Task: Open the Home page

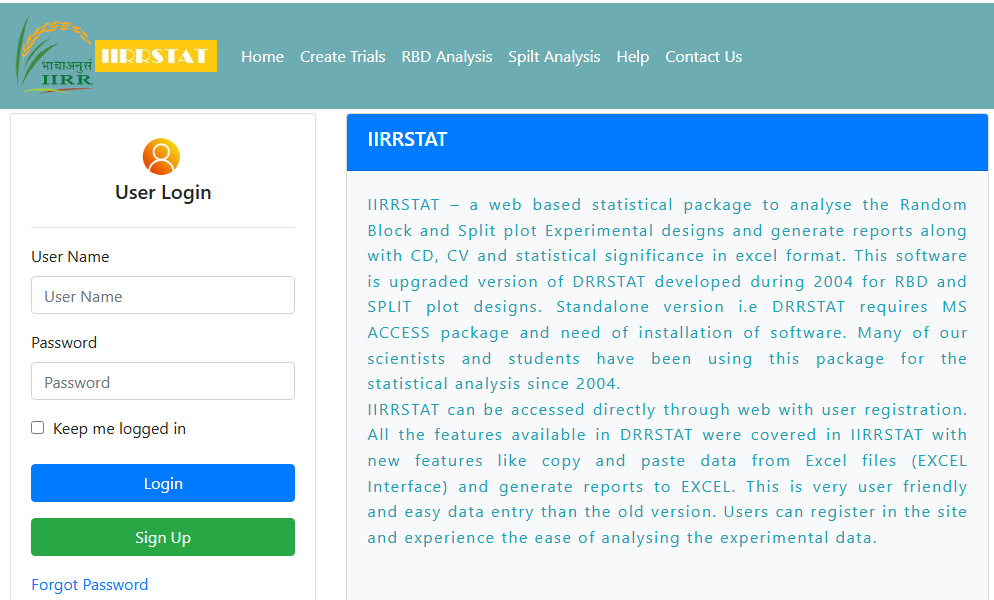Action: [262, 57]
